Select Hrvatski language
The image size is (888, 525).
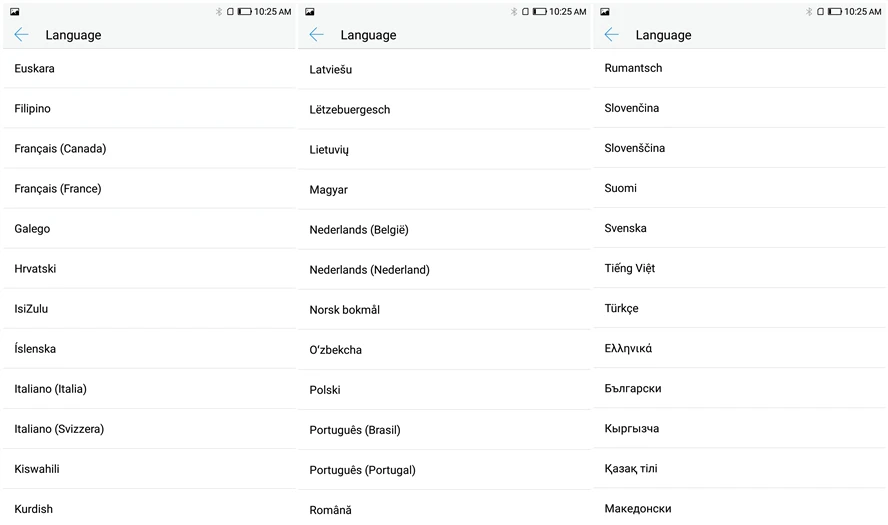tap(150, 268)
